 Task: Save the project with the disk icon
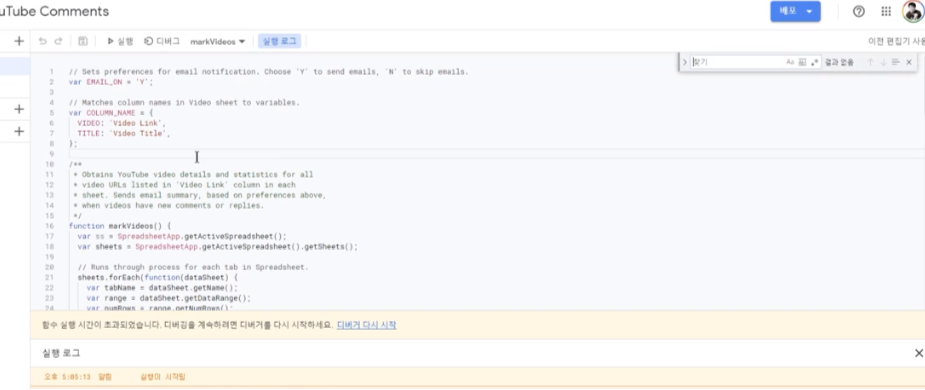coord(83,41)
